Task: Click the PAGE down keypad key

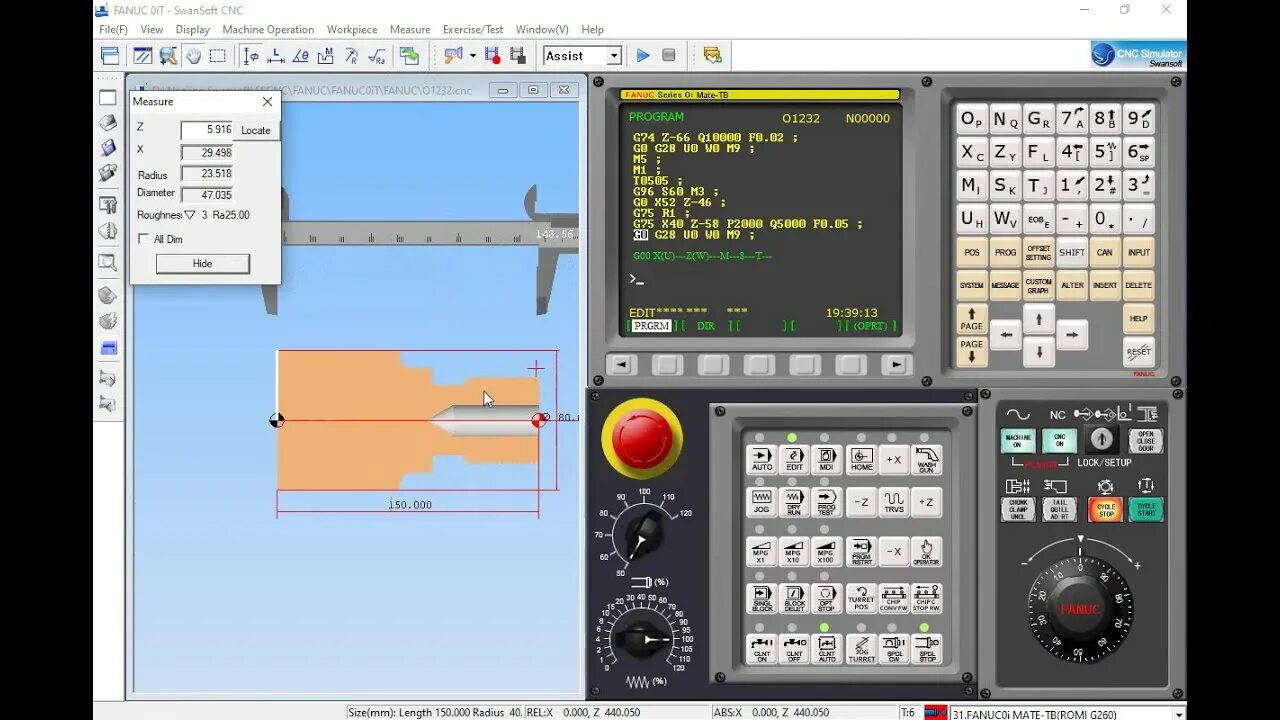Action: [x=972, y=351]
